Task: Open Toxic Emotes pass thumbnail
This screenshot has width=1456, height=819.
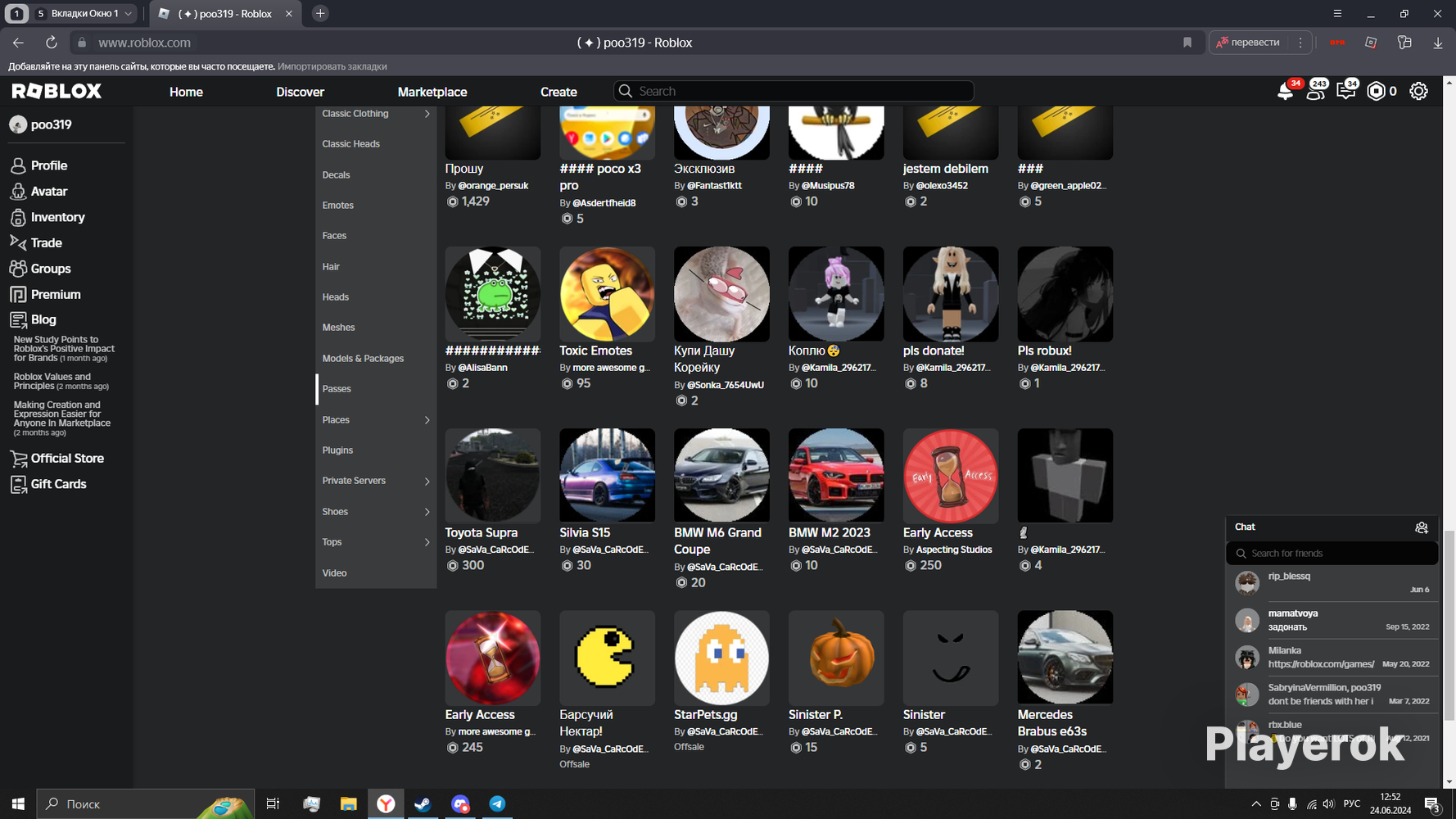Action: pos(607,293)
